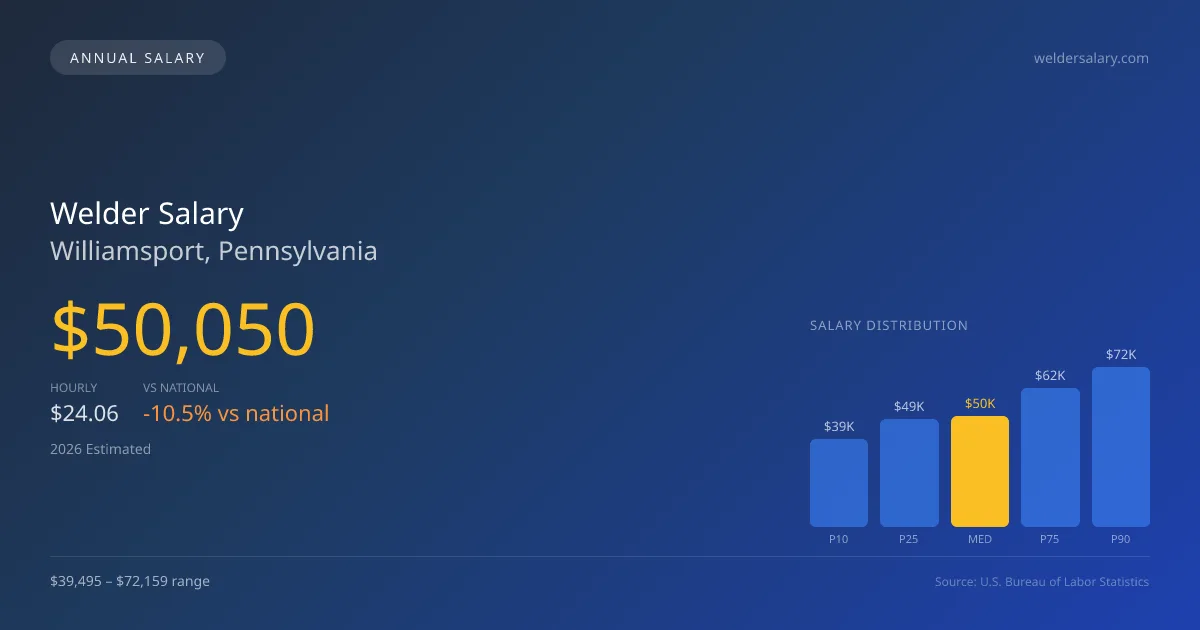The height and width of the screenshot is (630, 1200).
Task: Click the HOURLY label
Action: 74,388
